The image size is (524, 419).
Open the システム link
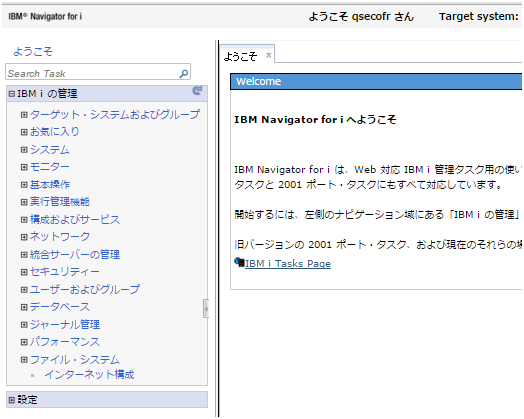coord(50,149)
